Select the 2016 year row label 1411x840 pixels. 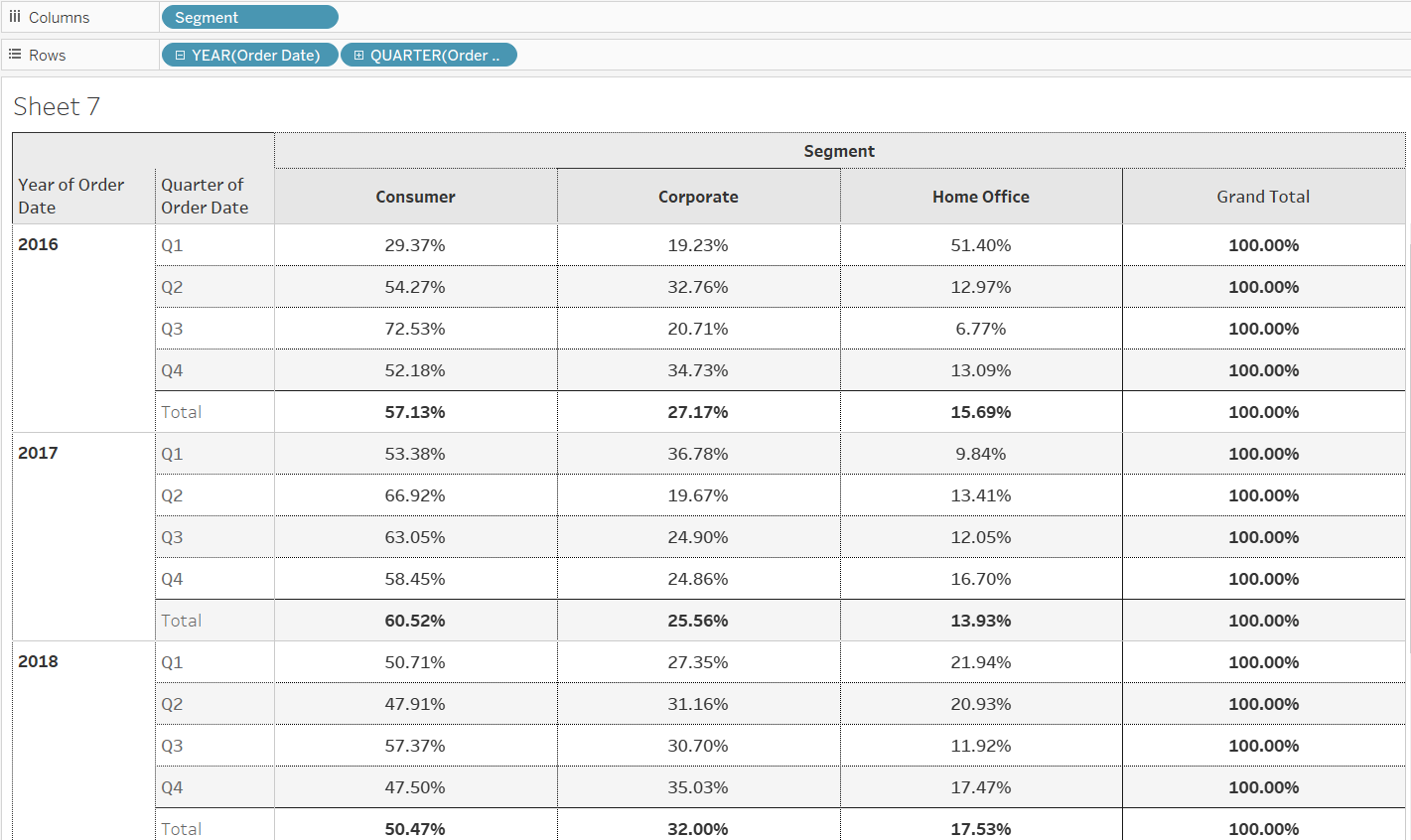tap(39, 244)
